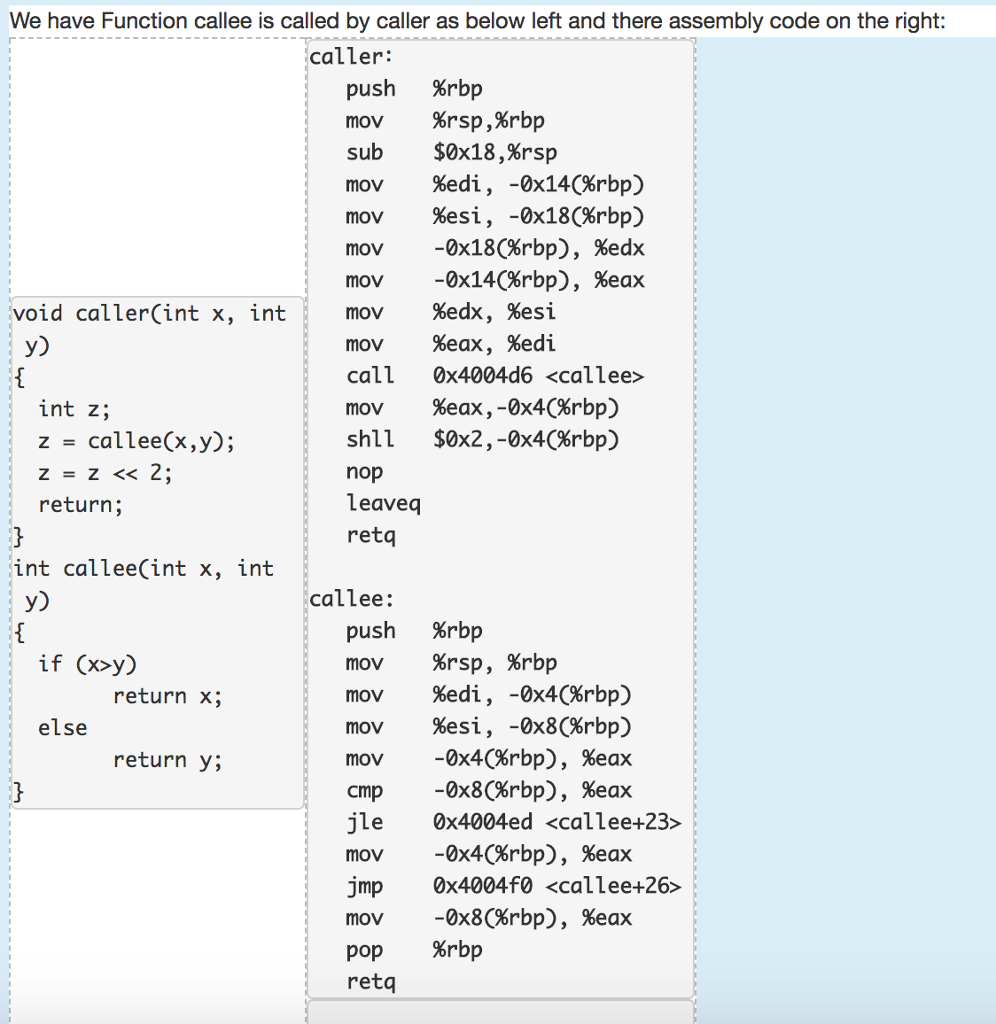Click the 'int callee(int x, int' declaration
Viewport: 996px width, 1024px height.
click(x=144, y=569)
